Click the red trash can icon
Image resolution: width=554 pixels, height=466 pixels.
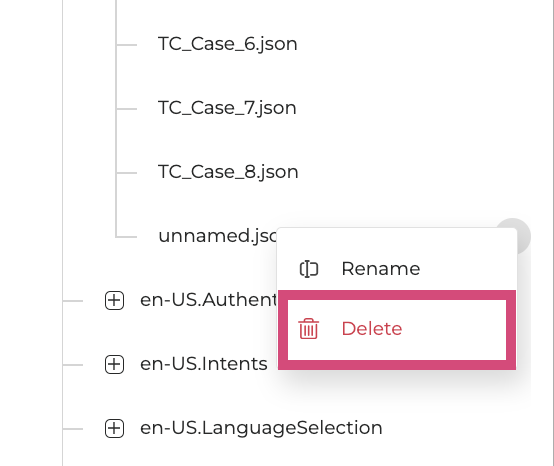pos(308,329)
